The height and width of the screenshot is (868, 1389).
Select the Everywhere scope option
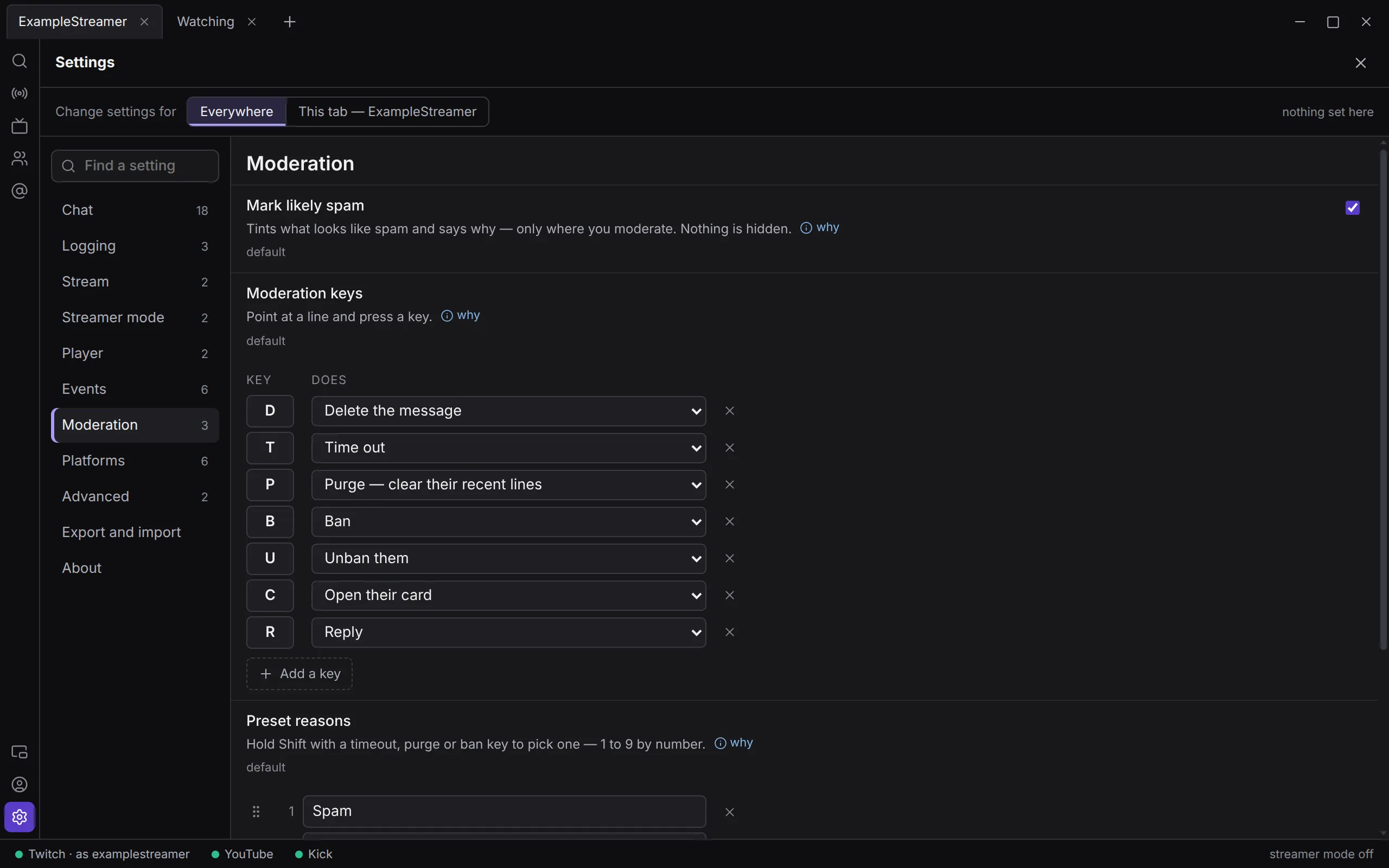237,111
